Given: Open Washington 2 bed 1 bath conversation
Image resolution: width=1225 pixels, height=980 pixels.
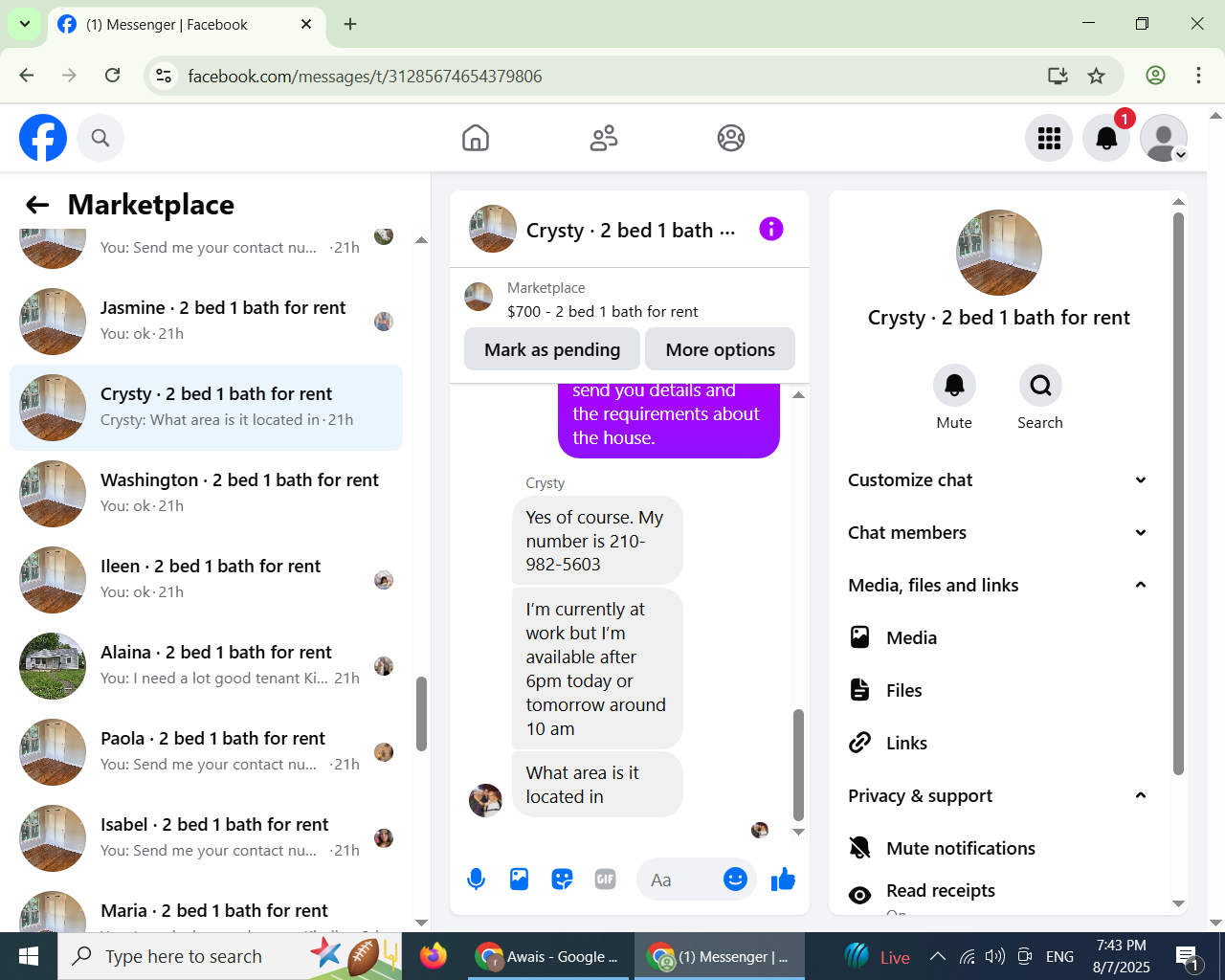Looking at the screenshot, I should click(x=206, y=494).
